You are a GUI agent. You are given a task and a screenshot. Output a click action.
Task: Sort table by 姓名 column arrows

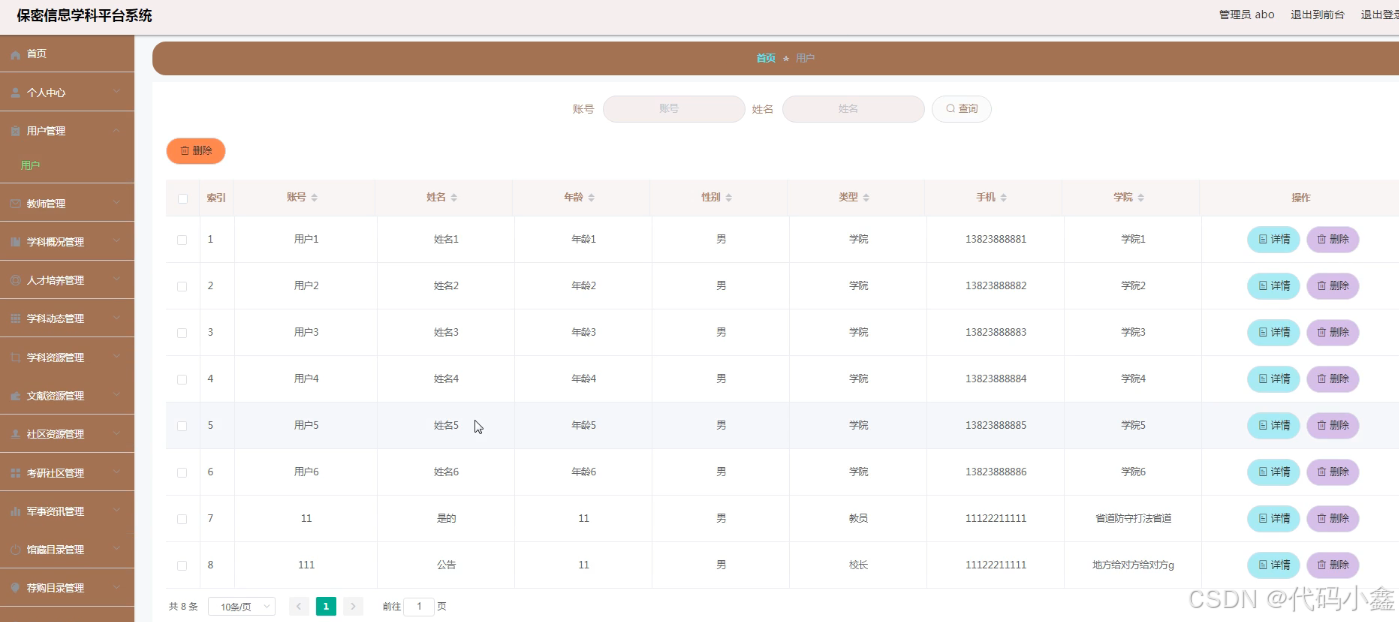click(453, 198)
